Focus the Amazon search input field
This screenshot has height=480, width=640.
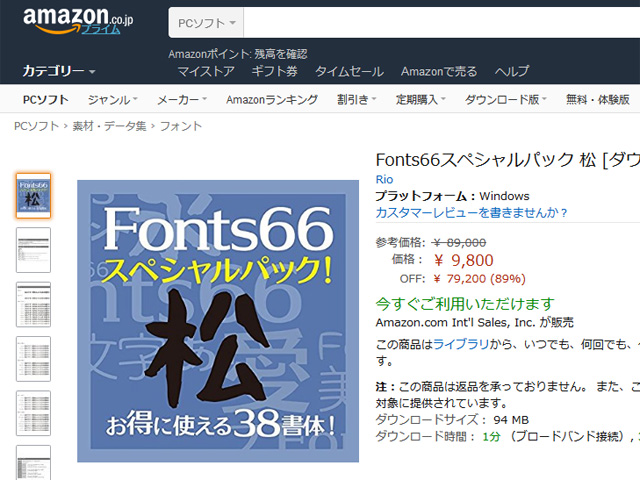(x=442, y=23)
